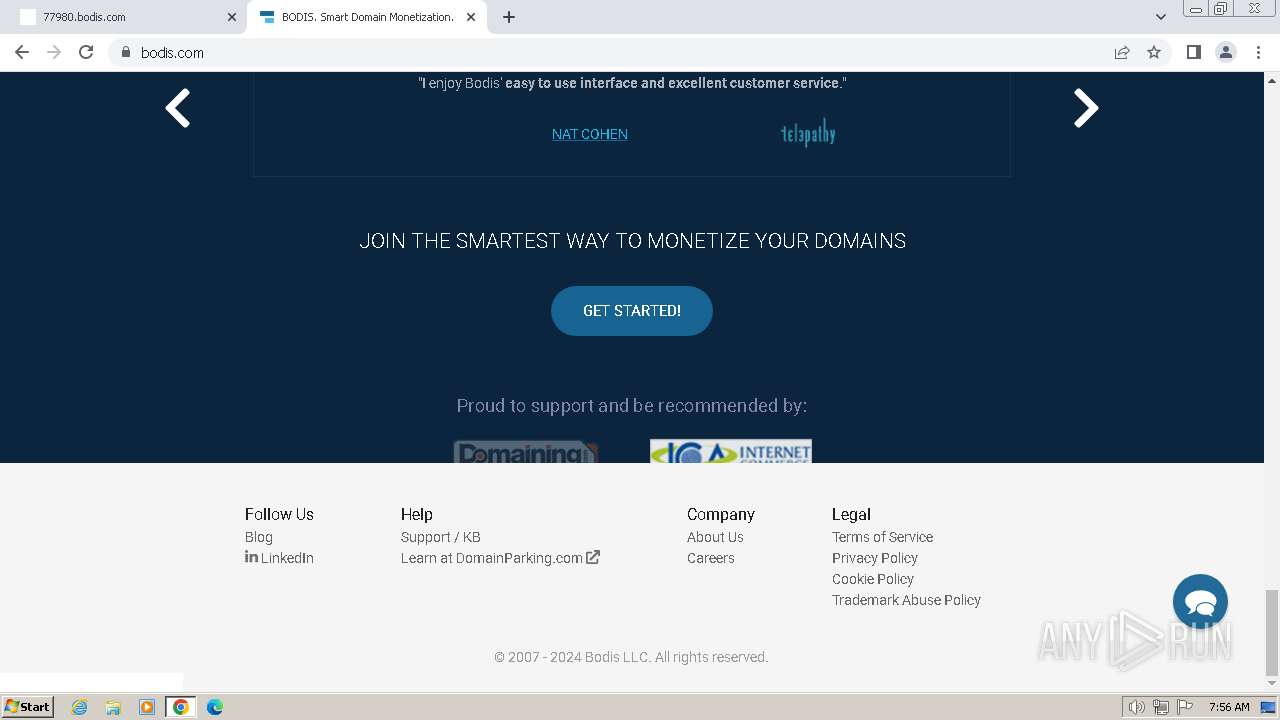Select Chrome in the taskbar
This screenshot has height=720, width=1280.
pos(180,707)
